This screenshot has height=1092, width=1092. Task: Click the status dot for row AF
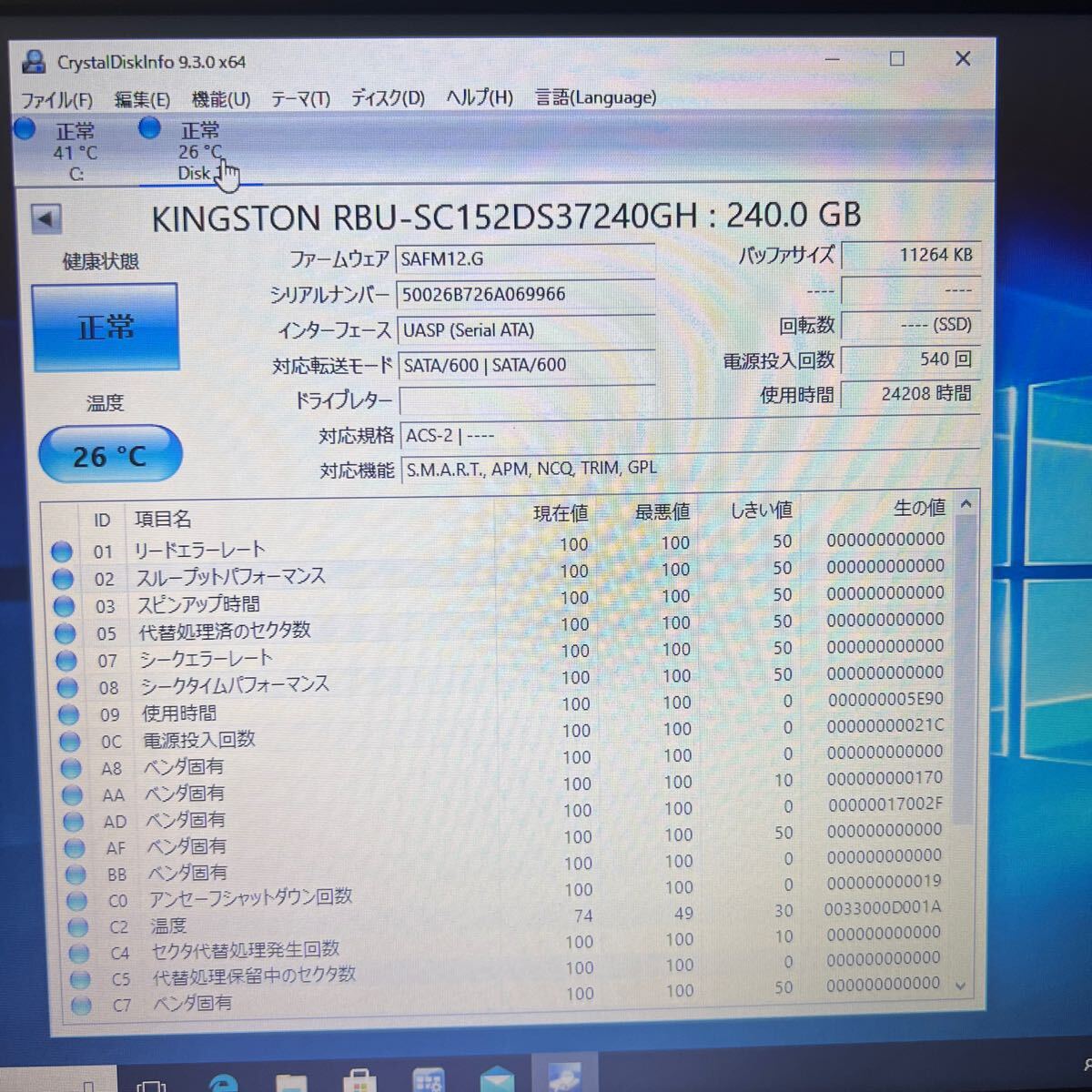click(75, 848)
